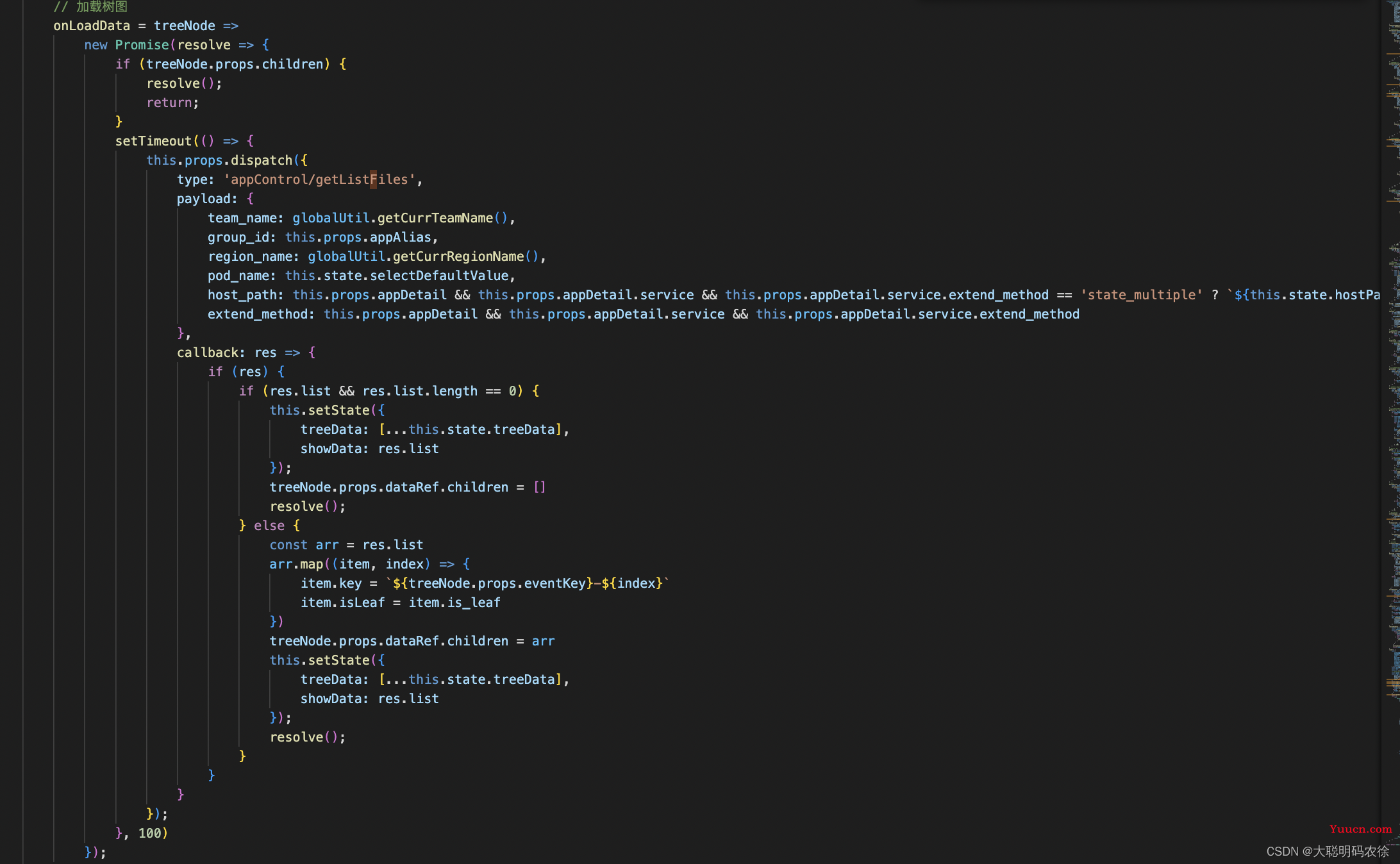Click the else keyword
This screenshot has height=864, width=1400.
[269, 526]
